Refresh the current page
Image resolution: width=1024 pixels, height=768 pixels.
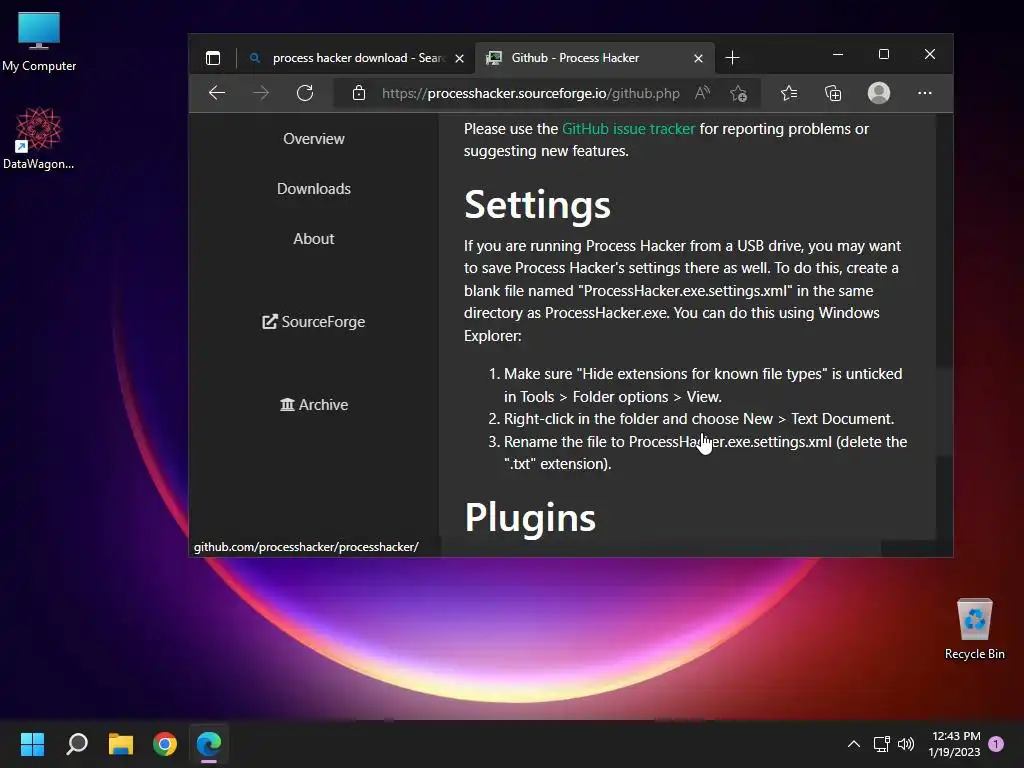pyautogui.click(x=305, y=93)
